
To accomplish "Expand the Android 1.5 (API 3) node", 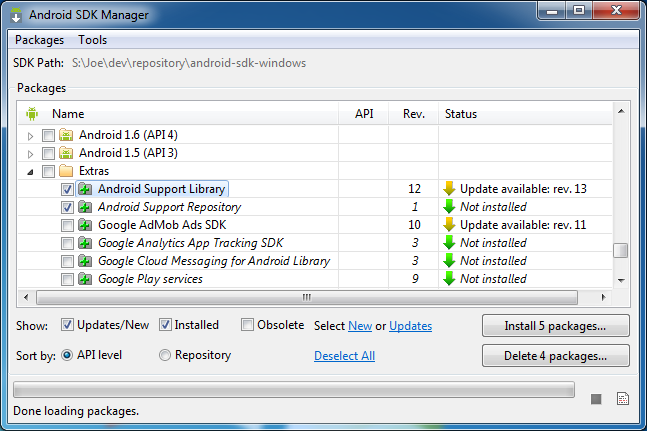I will [31, 153].
